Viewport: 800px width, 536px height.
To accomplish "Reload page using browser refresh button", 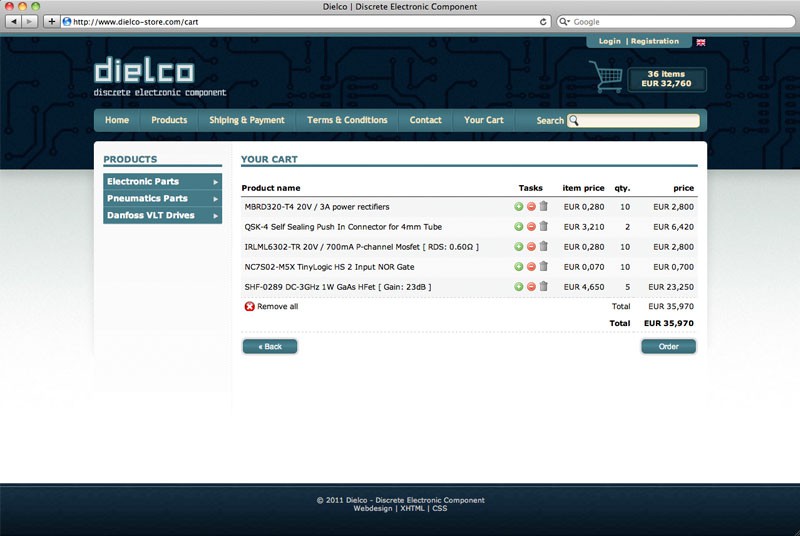I will click(543, 21).
